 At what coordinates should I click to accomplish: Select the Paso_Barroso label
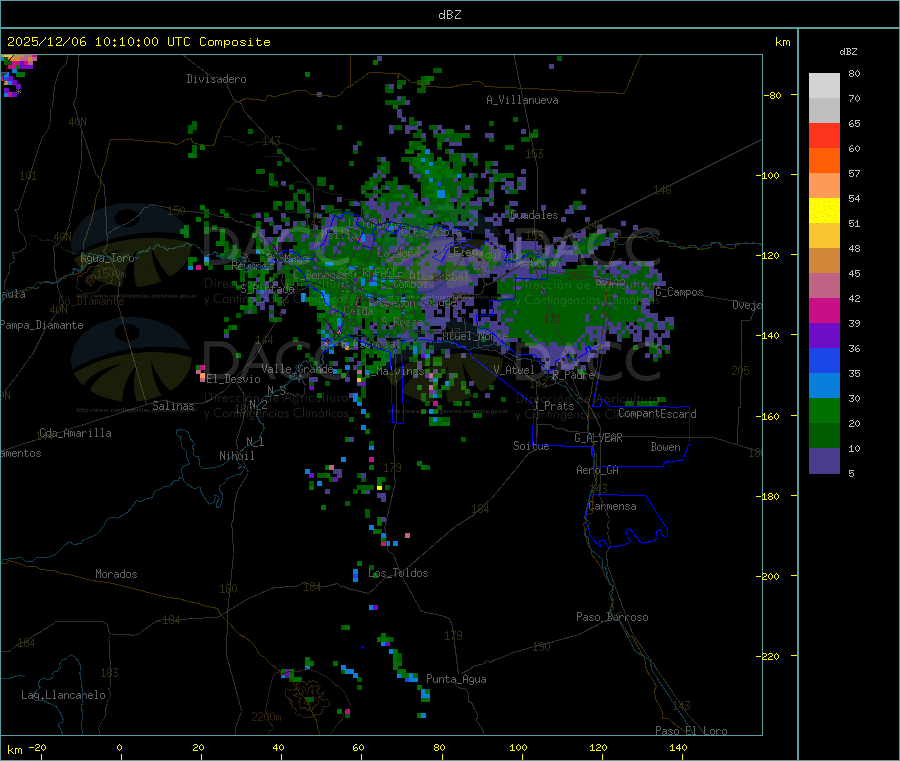tap(612, 617)
